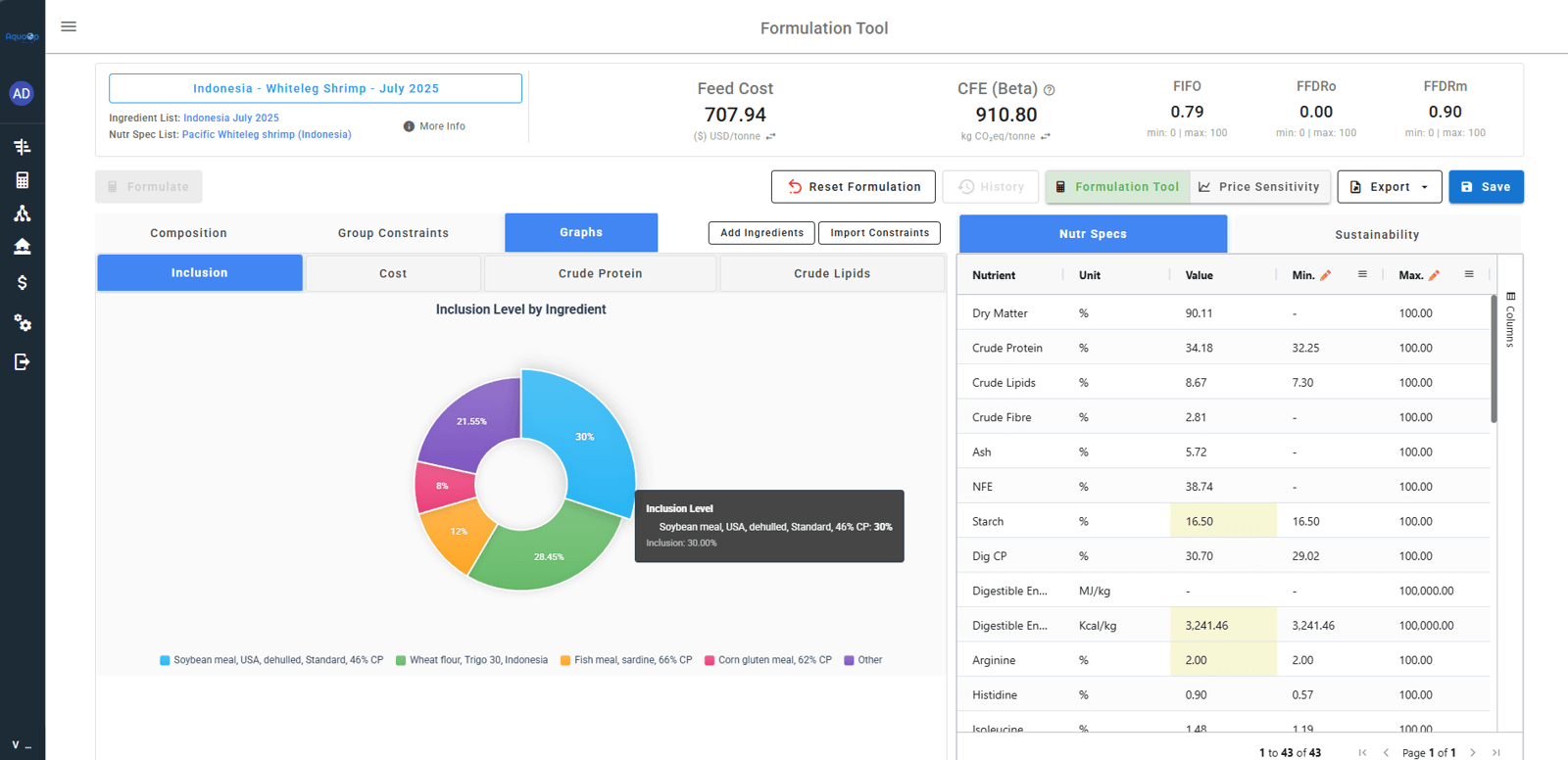Toggle the Other legend entry
The height and width of the screenshot is (760, 1568).
pyautogui.click(x=863, y=660)
